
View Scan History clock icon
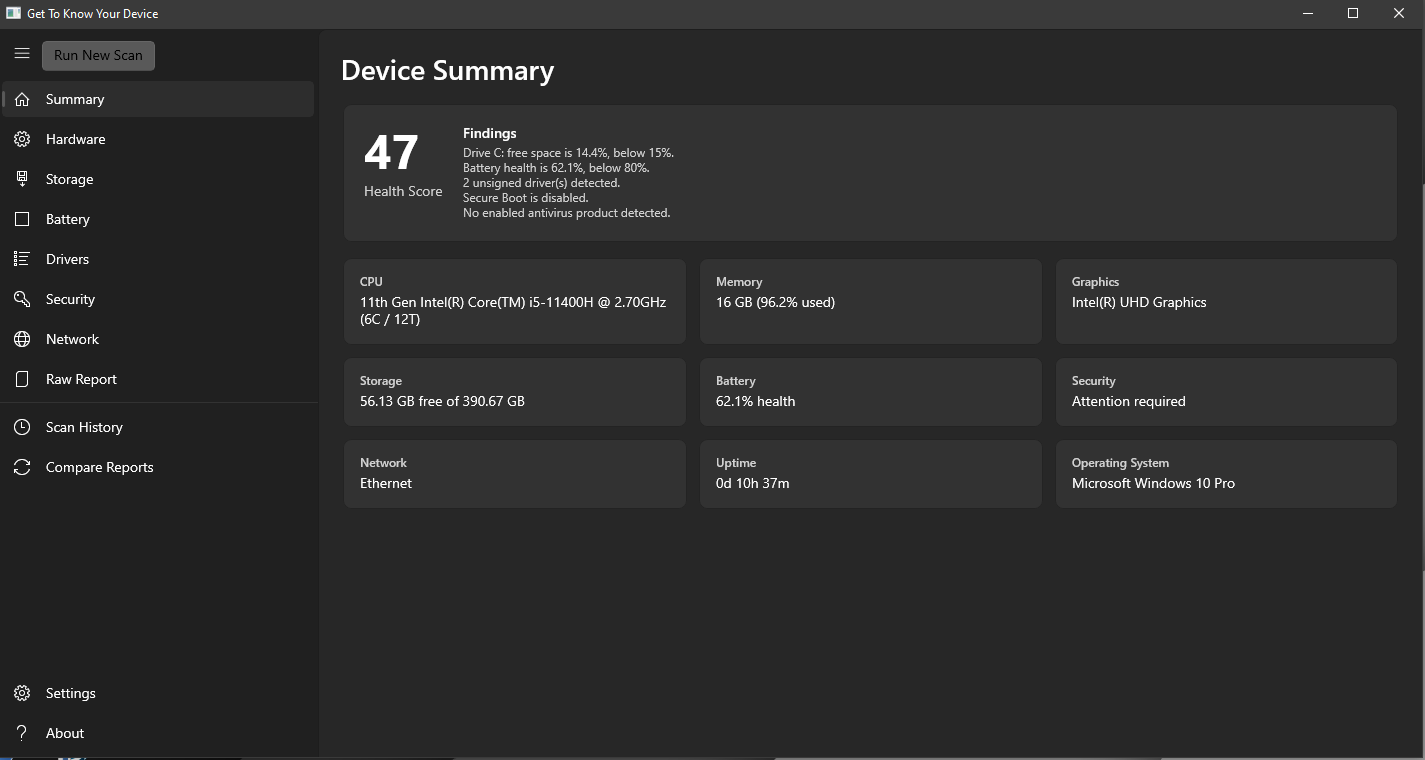click(x=22, y=427)
